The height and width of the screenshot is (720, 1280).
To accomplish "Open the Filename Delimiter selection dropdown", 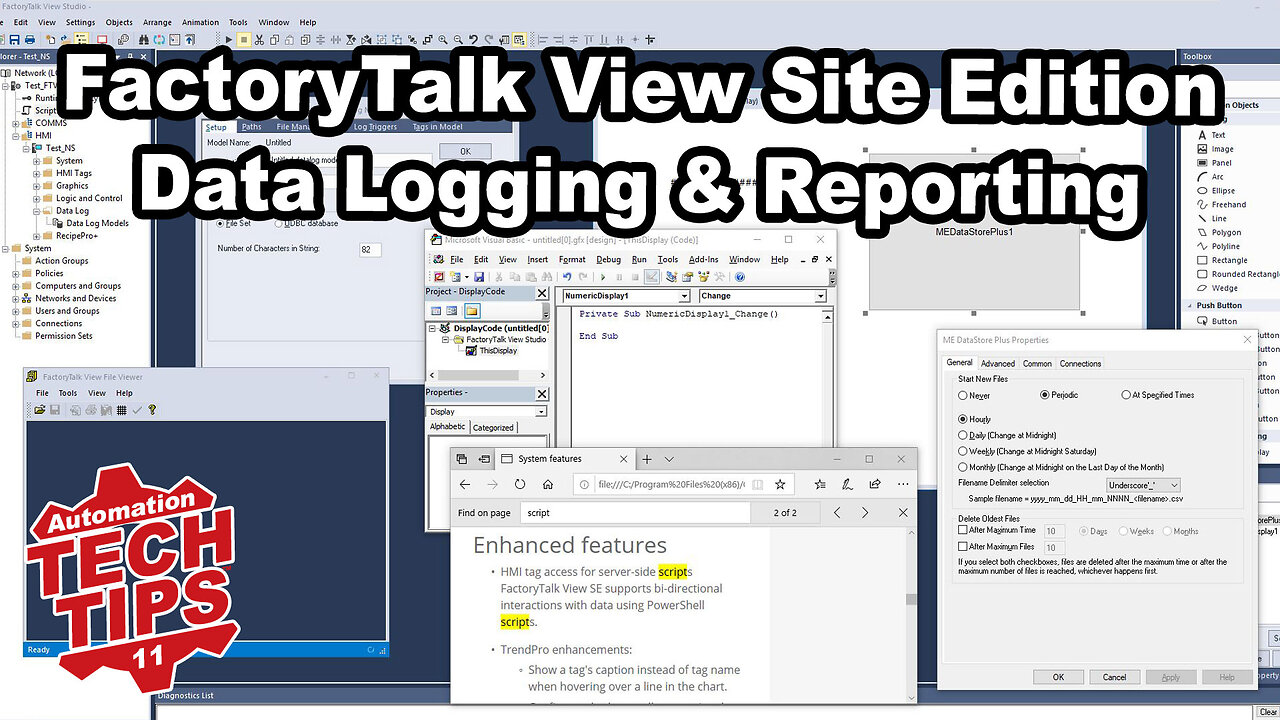I will pyautogui.click(x=1144, y=484).
